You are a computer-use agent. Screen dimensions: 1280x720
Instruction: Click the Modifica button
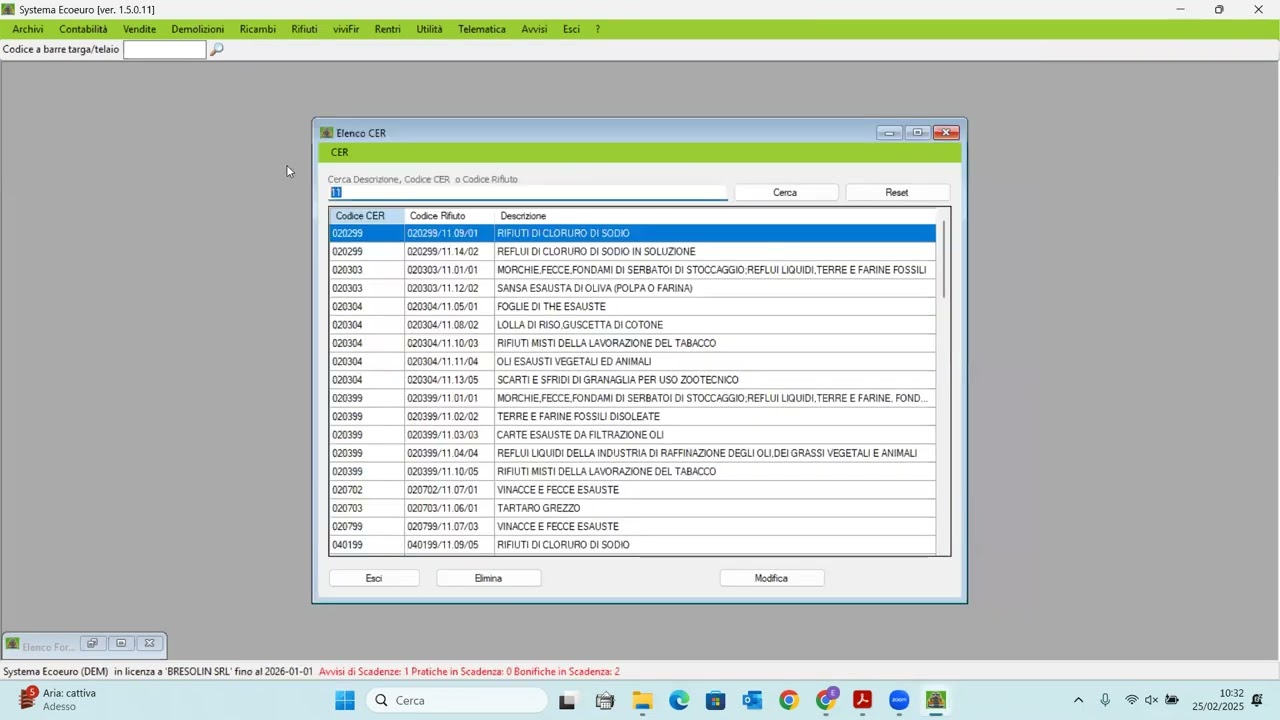[771, 578]
